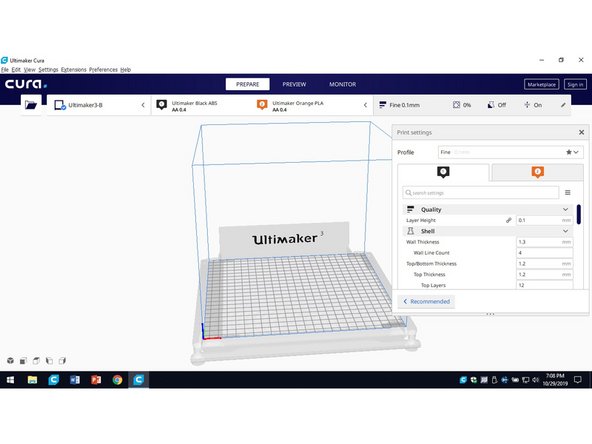Collapse the Shell settings section
Image resolution: width=592 pixels, height=444 pixels.
click(x=565, y=231)
